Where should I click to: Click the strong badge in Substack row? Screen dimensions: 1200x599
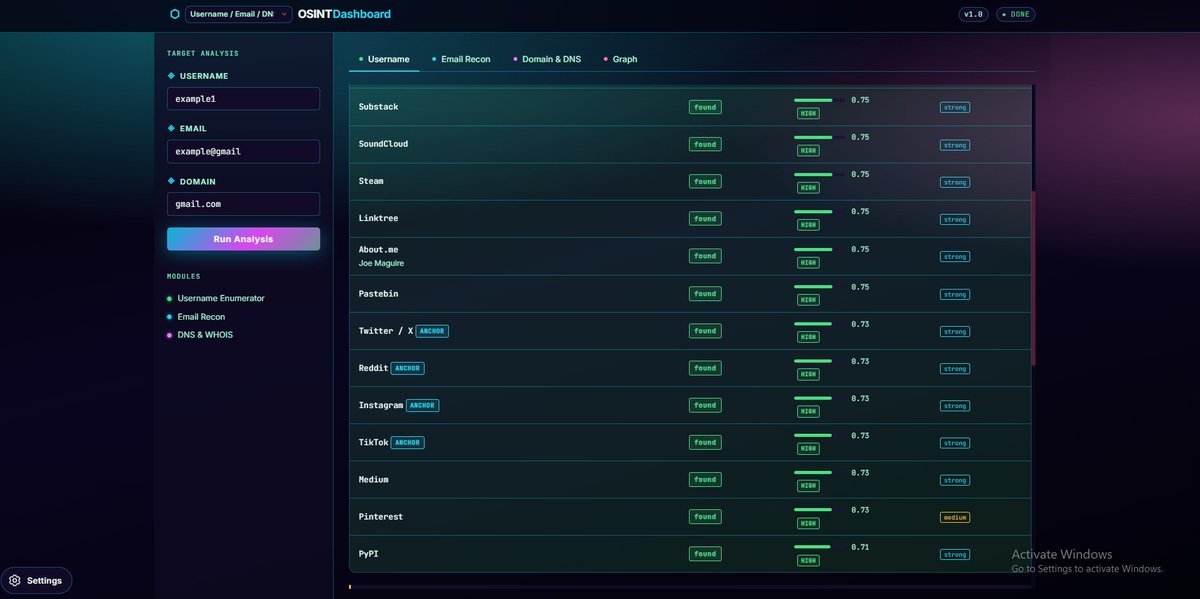(x=955, y=107)
